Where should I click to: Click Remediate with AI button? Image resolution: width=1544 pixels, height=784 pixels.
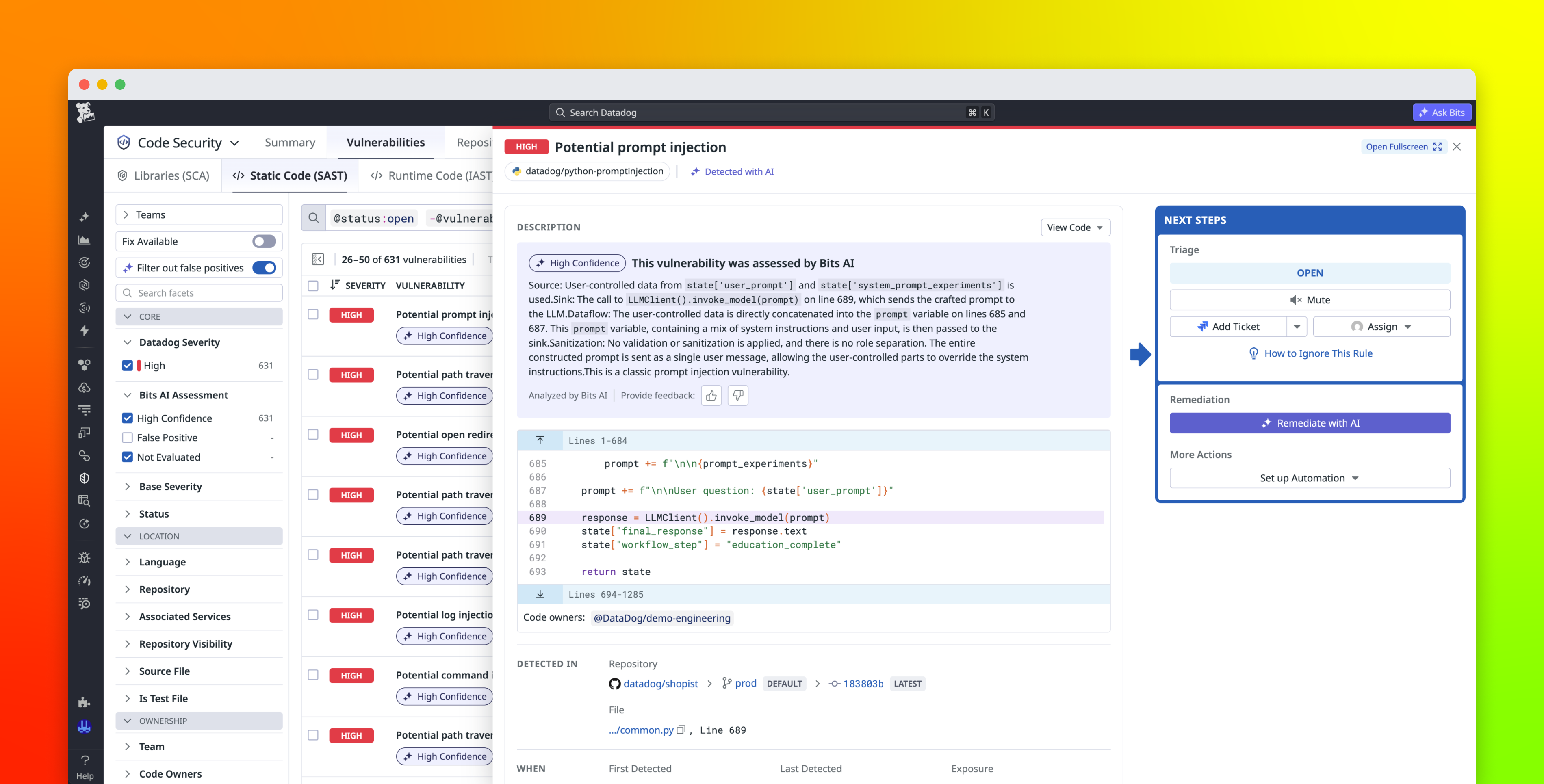tap(1310, 423)
